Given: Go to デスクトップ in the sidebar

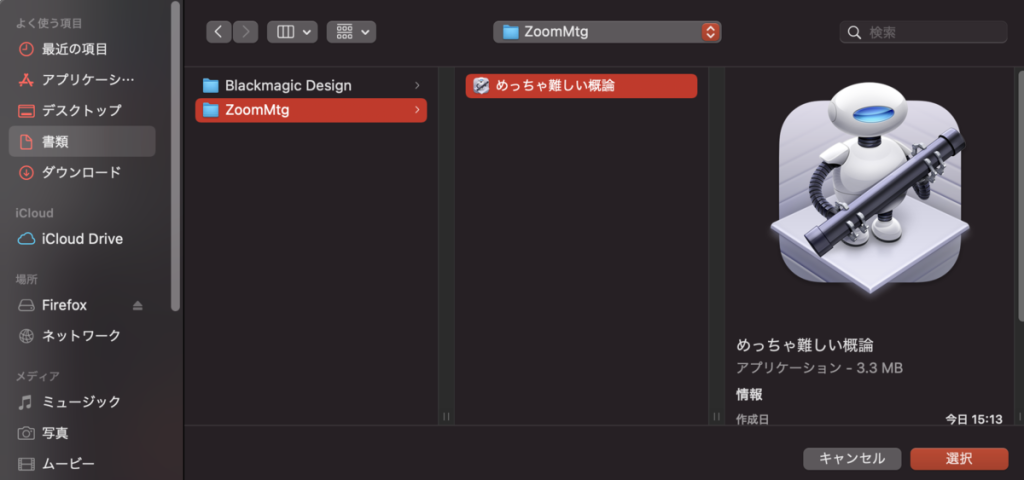Looking at the screenshot, I should pos(81,110).
